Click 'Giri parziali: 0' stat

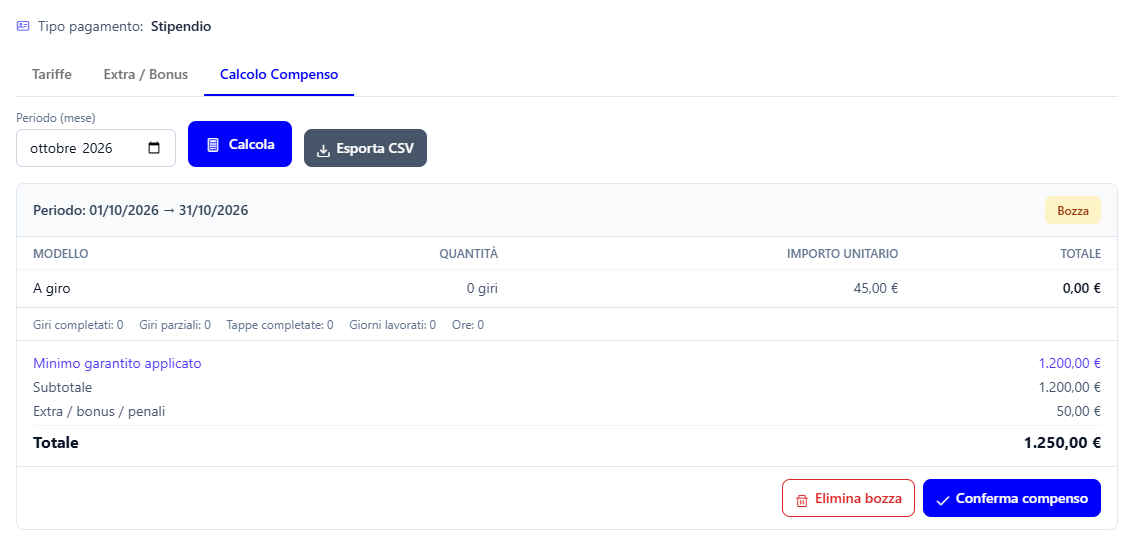[x=175, y=325]
